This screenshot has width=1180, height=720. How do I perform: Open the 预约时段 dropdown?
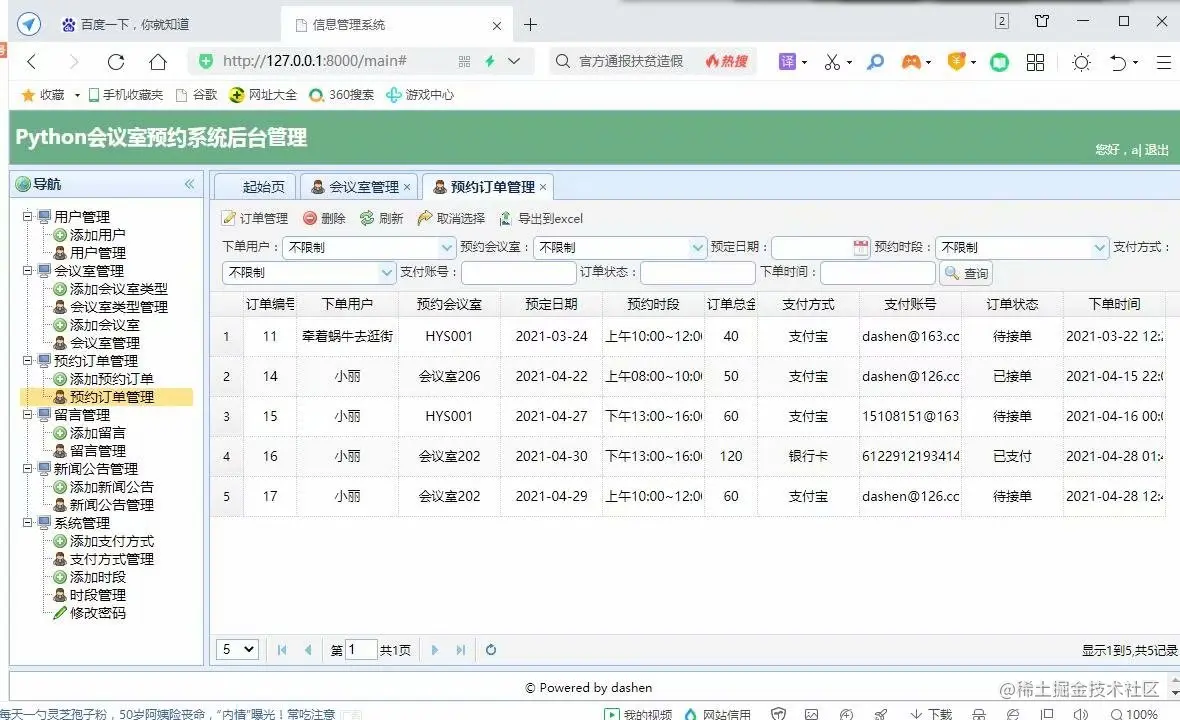click(x=1099, y=247)
